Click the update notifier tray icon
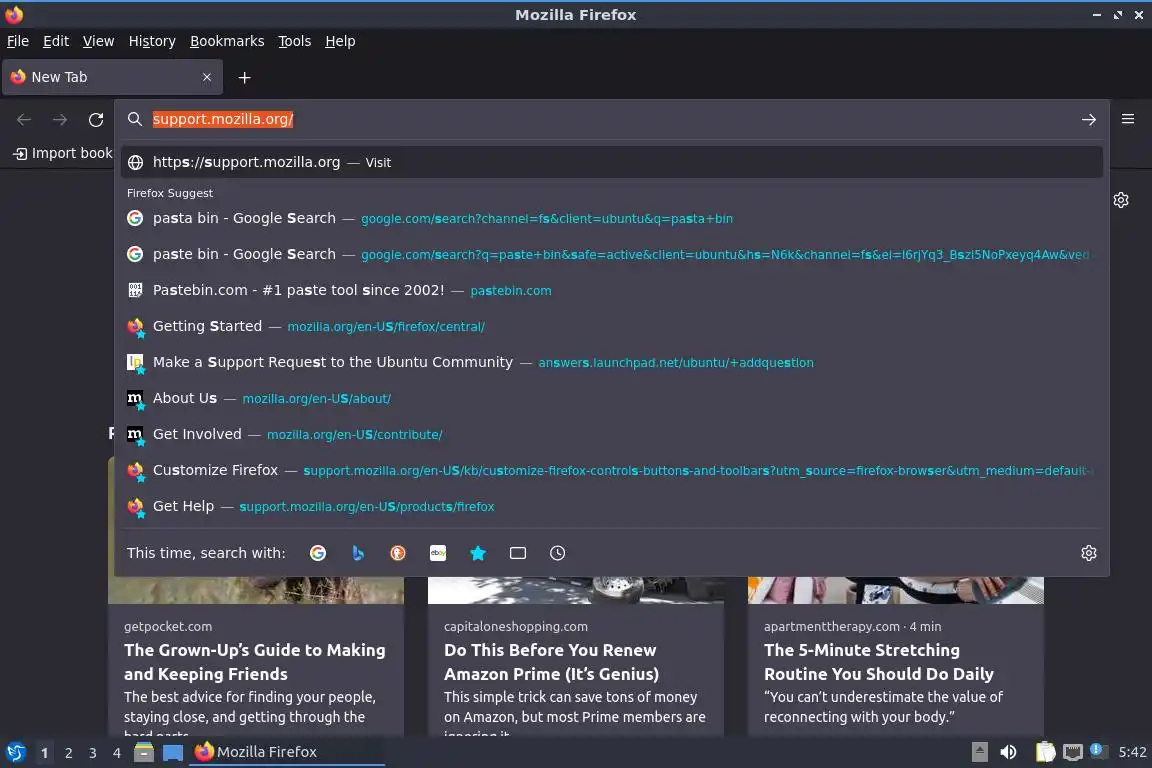This screenshot has width=1152, height=768. click(x=1098, y=750)
